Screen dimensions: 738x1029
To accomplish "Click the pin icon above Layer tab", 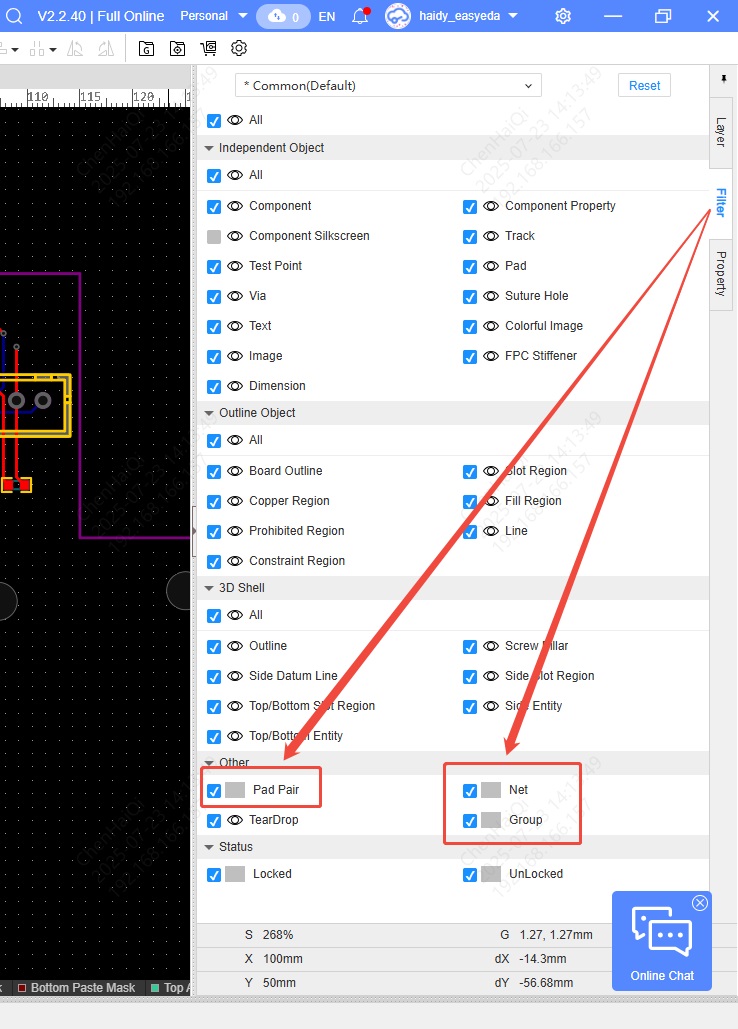I will click(722, 78).
